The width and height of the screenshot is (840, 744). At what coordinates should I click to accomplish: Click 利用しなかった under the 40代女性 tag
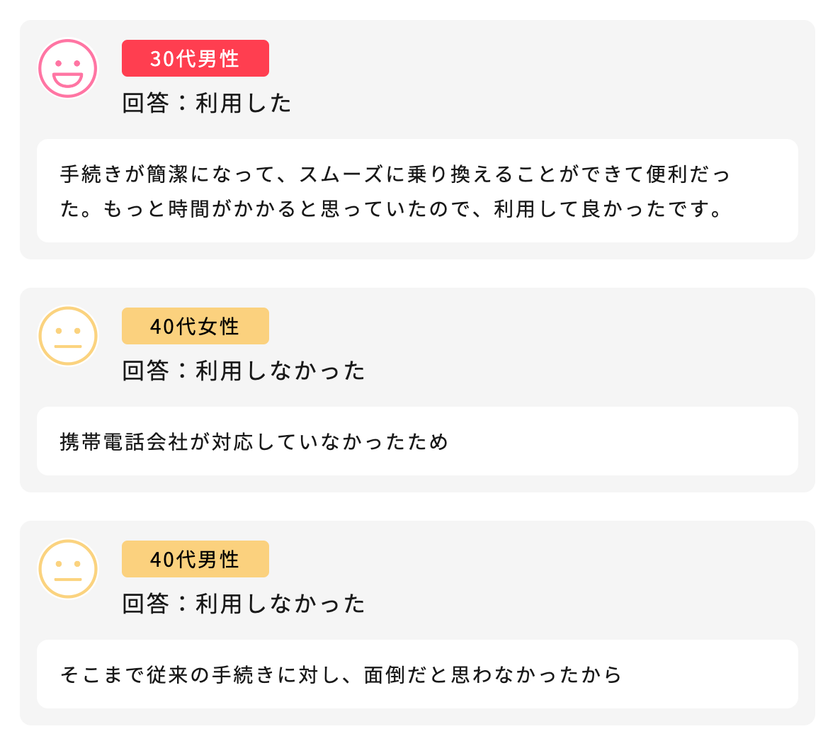280,371
